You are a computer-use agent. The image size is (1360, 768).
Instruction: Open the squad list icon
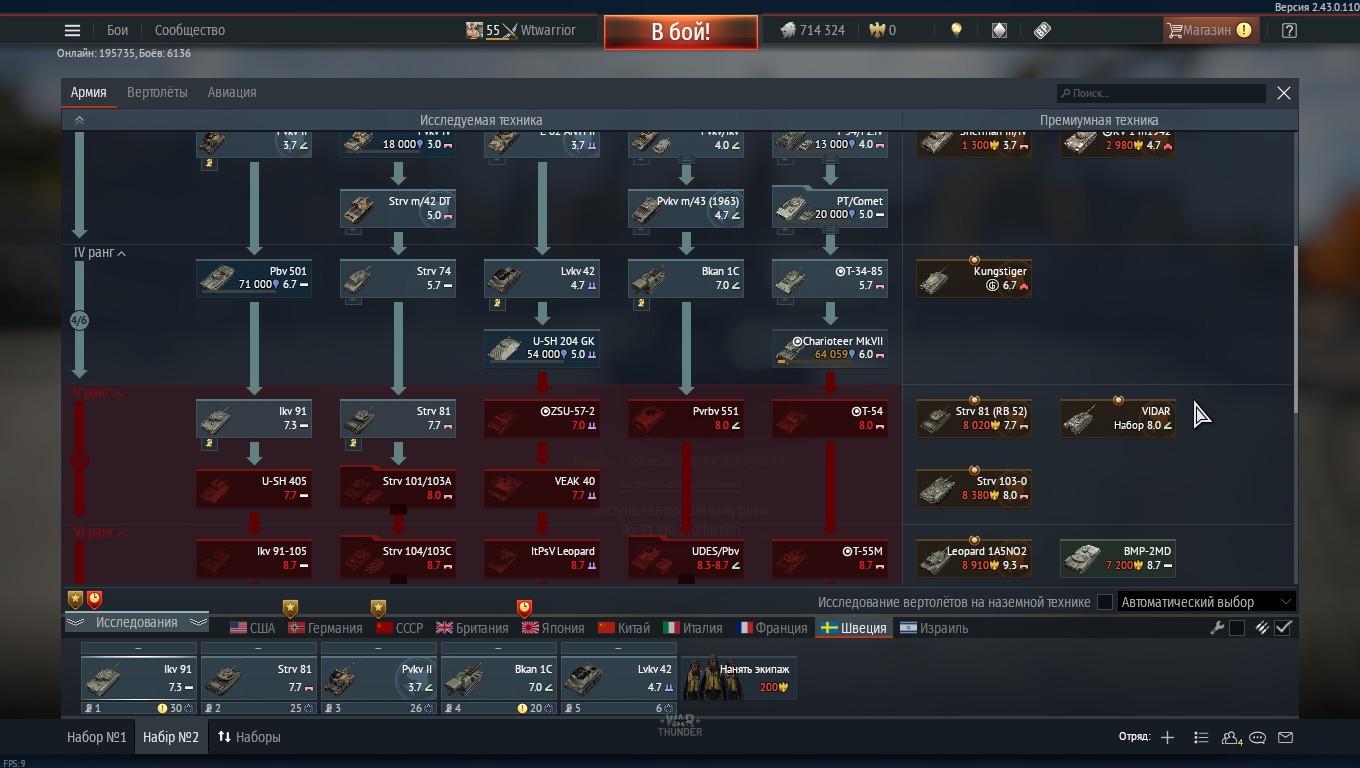point(1201,737)
